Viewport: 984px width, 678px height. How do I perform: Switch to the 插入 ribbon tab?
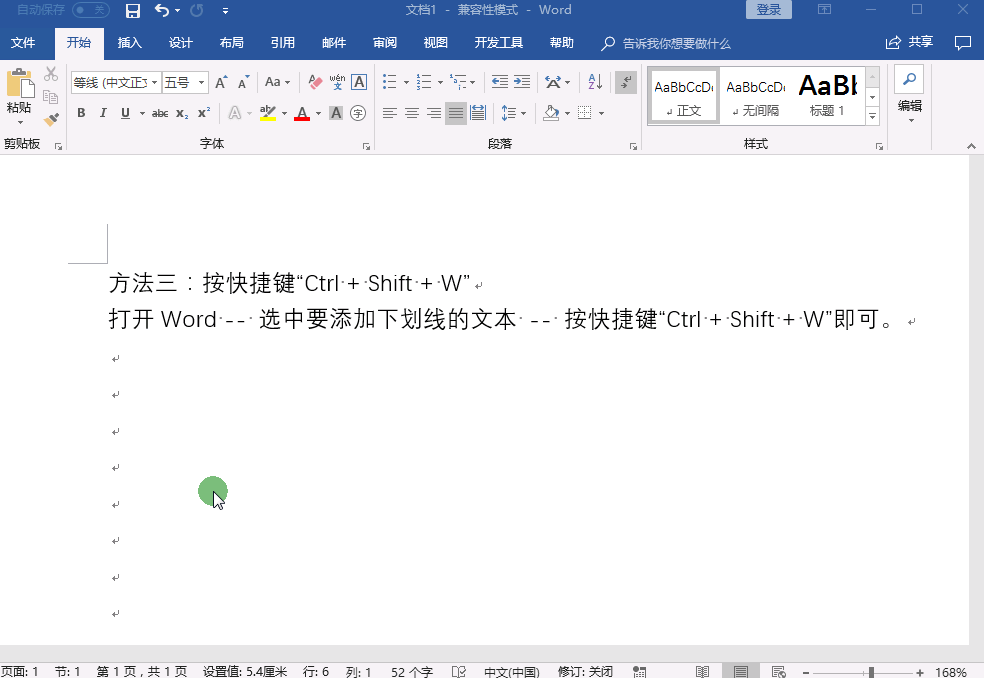pos(130,43)
